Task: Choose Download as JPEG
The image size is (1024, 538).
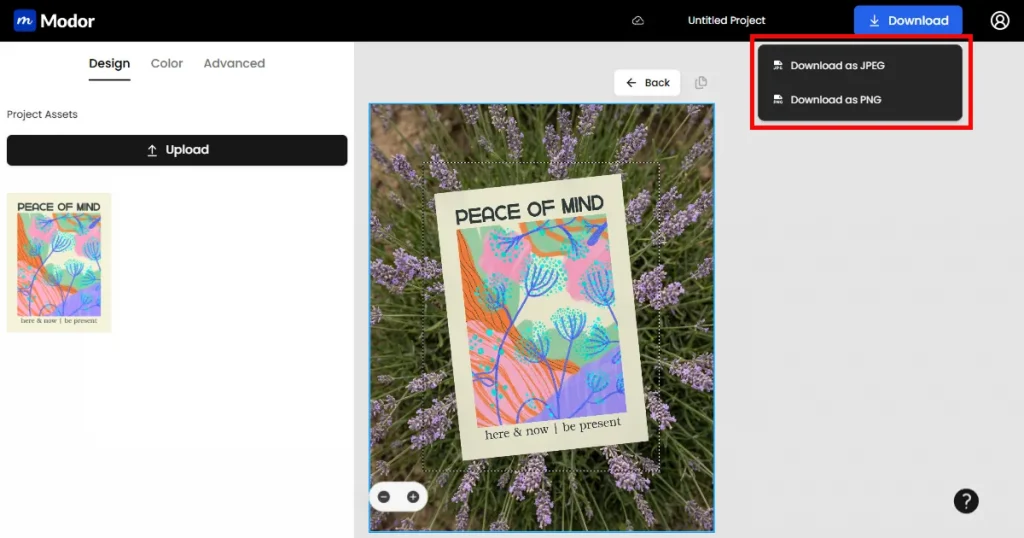Action: tap(837, 66)
